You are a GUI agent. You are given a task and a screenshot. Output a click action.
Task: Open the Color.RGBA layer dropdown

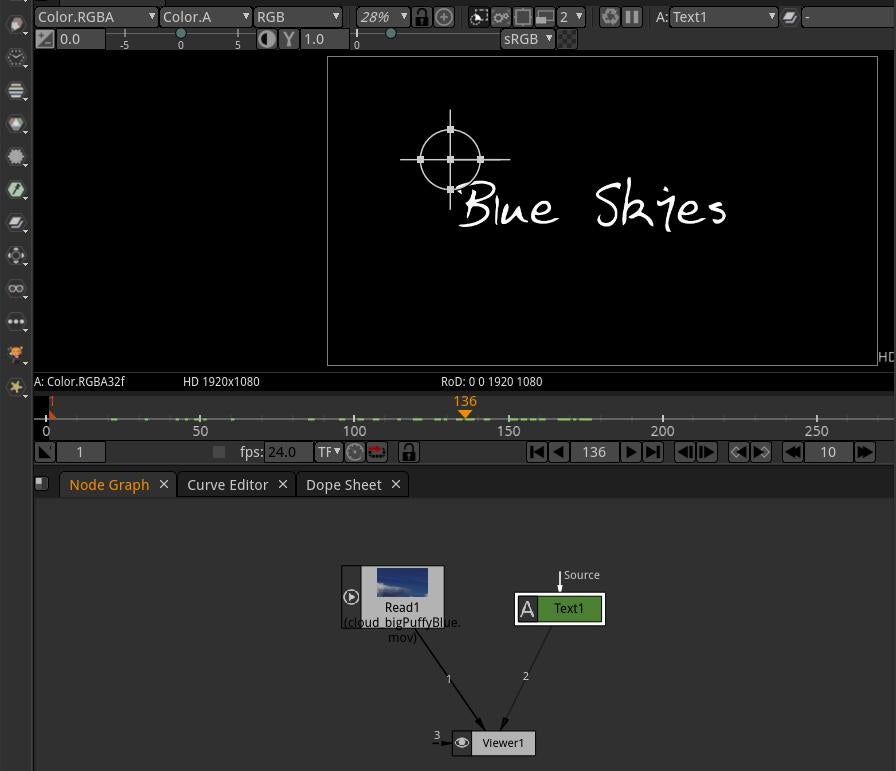96,17
